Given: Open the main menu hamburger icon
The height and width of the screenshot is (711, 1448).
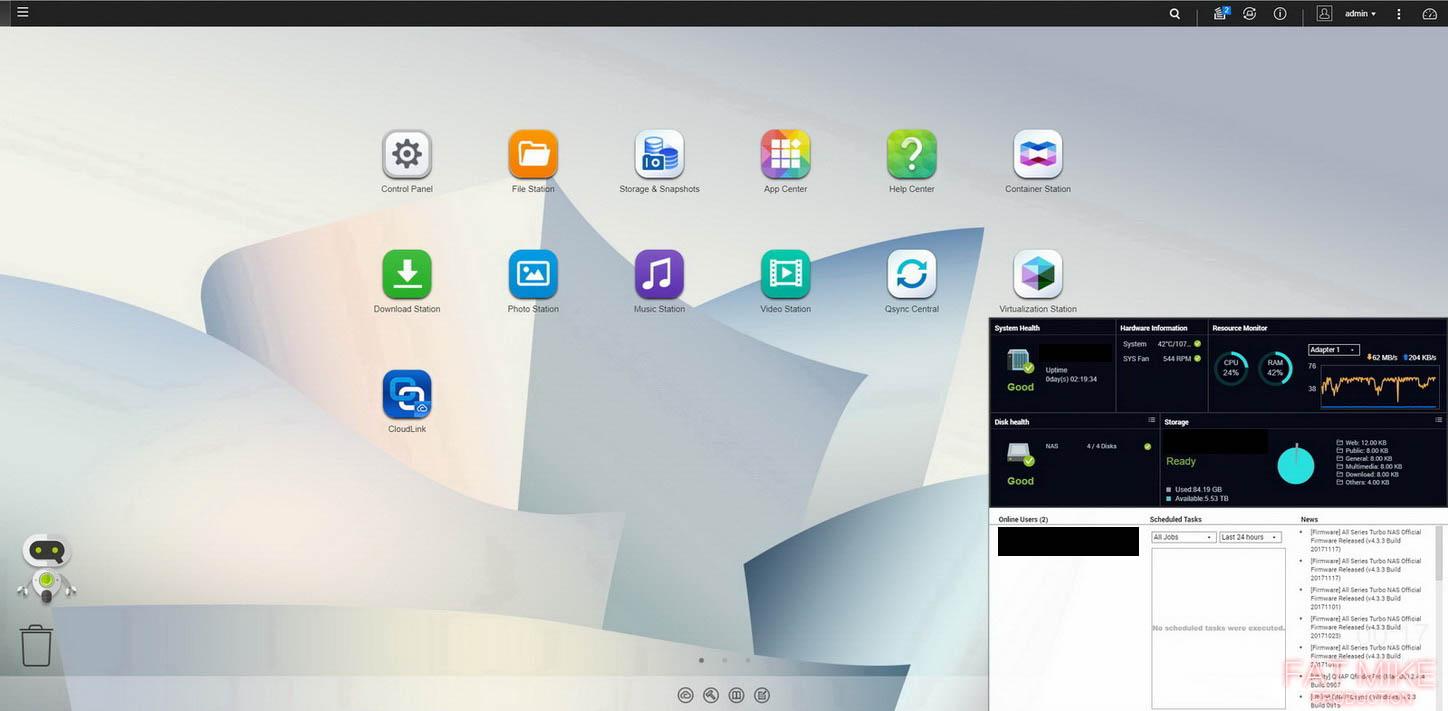Looking at the screenshot, I should (22, 13).
